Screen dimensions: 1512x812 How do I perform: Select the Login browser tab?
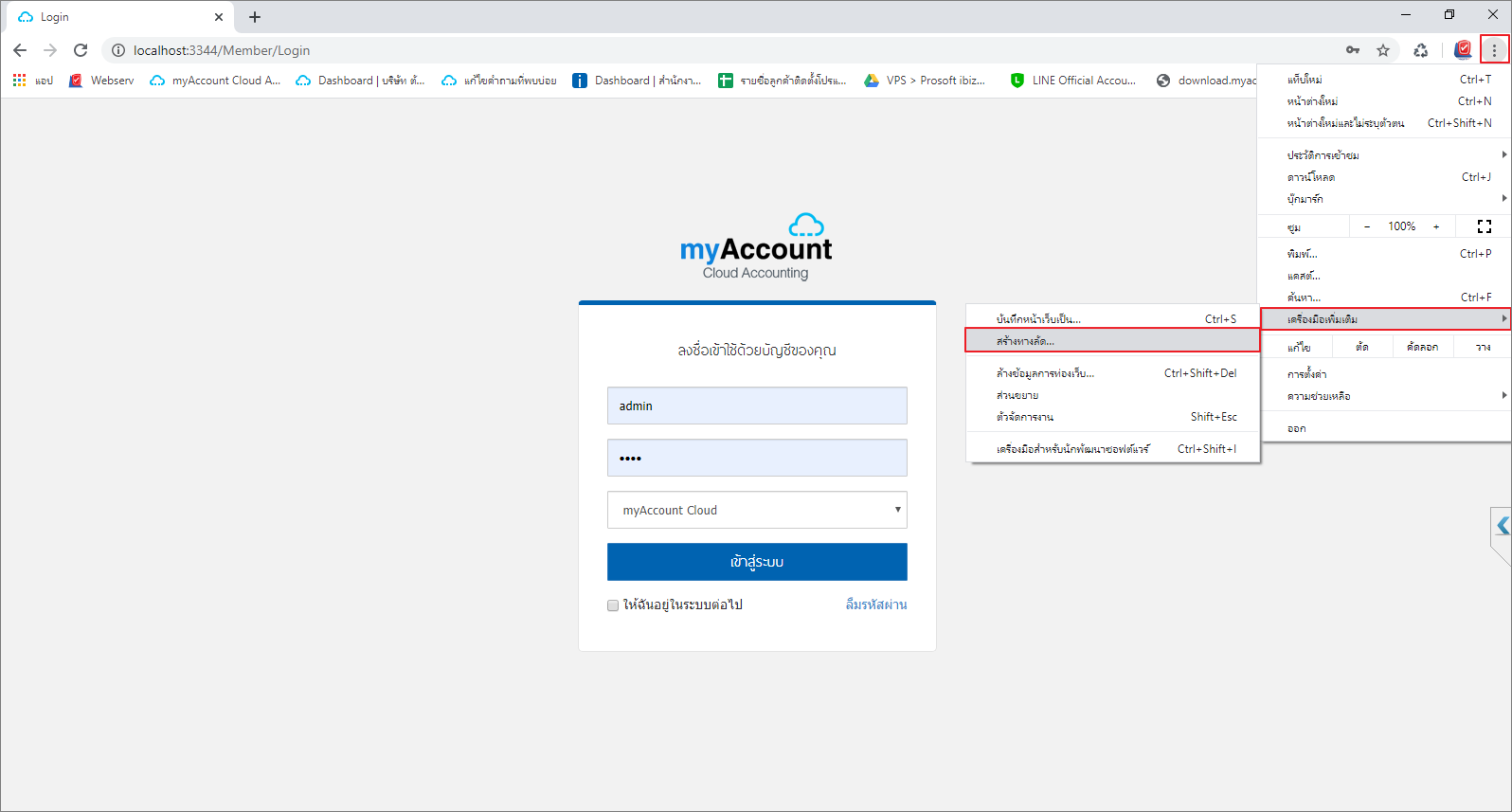pyautogui.click(x=121, y=17)
